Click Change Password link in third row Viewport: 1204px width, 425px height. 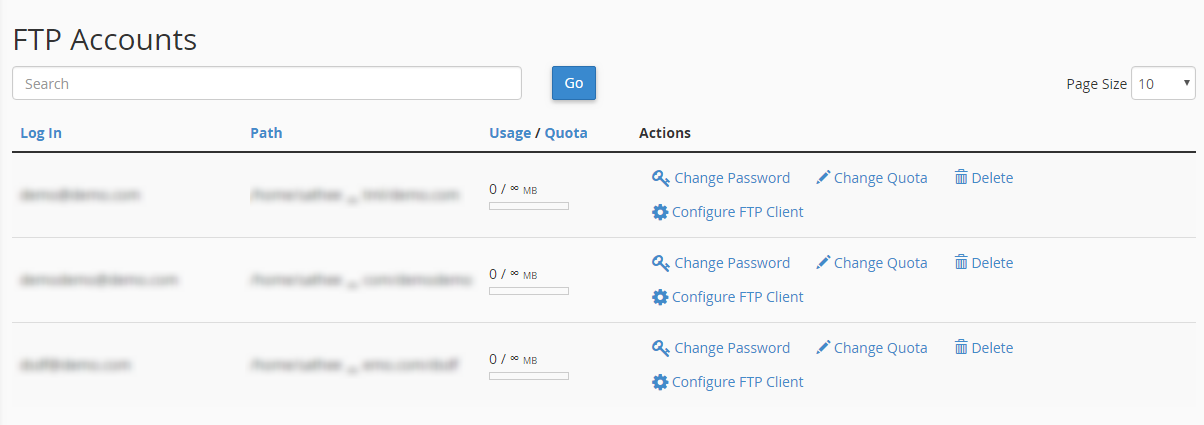tap(732, 348)
